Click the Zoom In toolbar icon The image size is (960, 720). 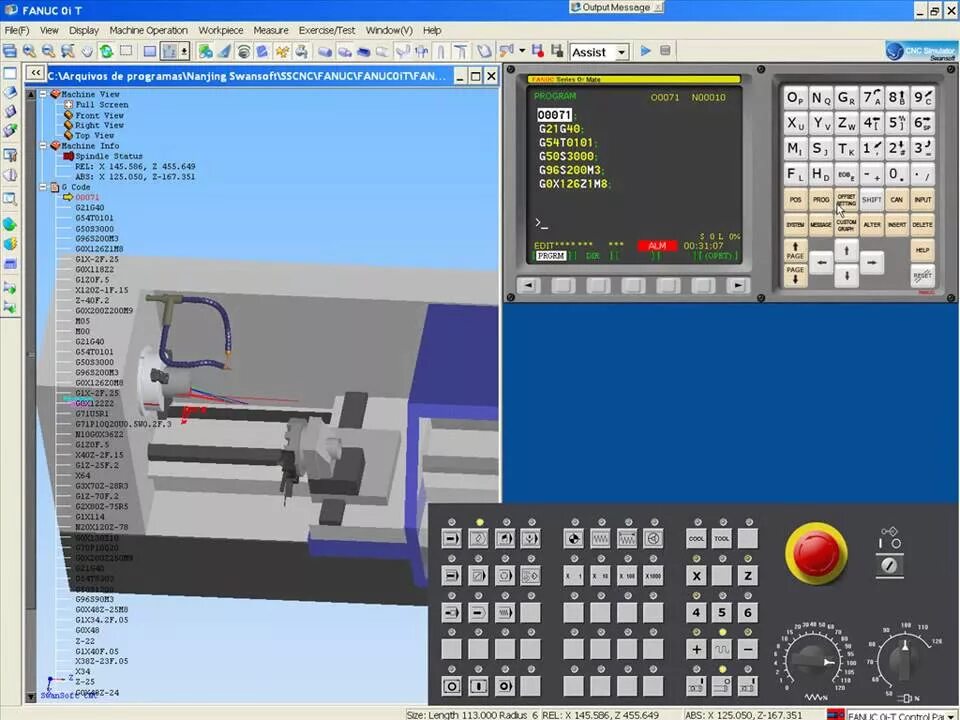coord(29,51)
